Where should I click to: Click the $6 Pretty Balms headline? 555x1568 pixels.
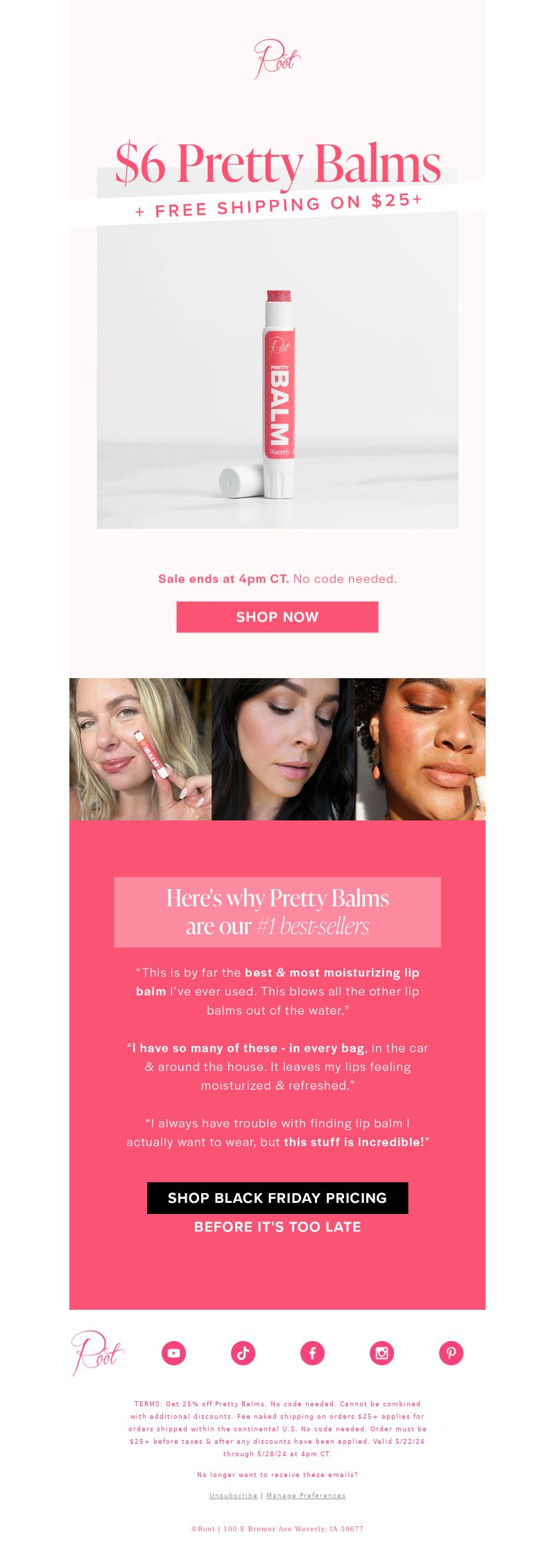pyautogui.click(x=277, y=164)
